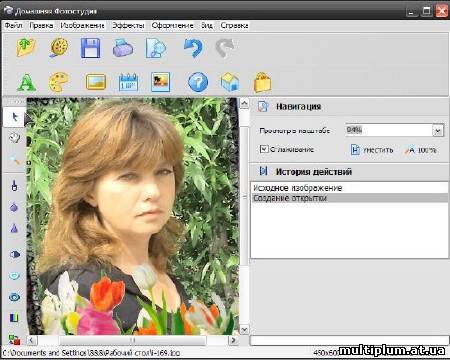Open the palette color tool
The image size is (450, 360).
click(58, 82)
